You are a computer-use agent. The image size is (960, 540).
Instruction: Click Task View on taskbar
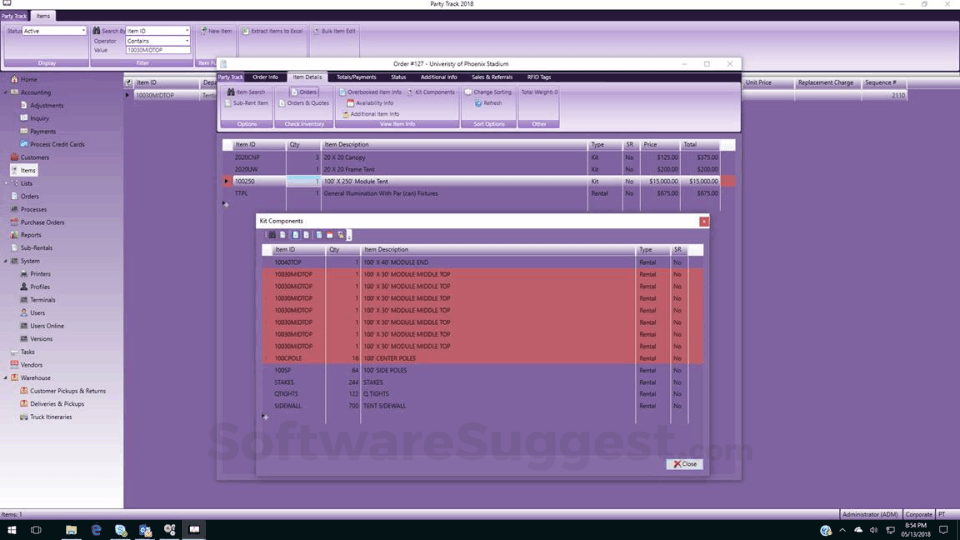[x=36, y=530]
